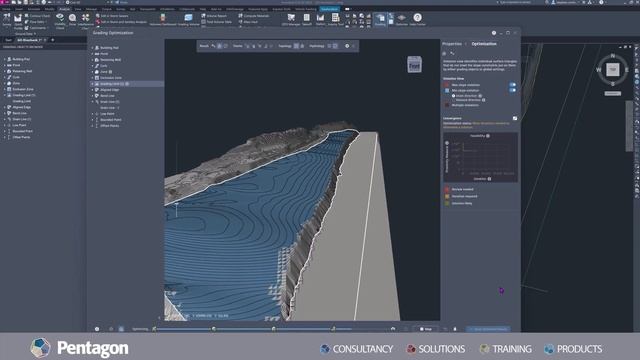Collapse the Drain Line tree node
Image resolution: width=640 pixels, height=360 pixels.
coord(92,102)
